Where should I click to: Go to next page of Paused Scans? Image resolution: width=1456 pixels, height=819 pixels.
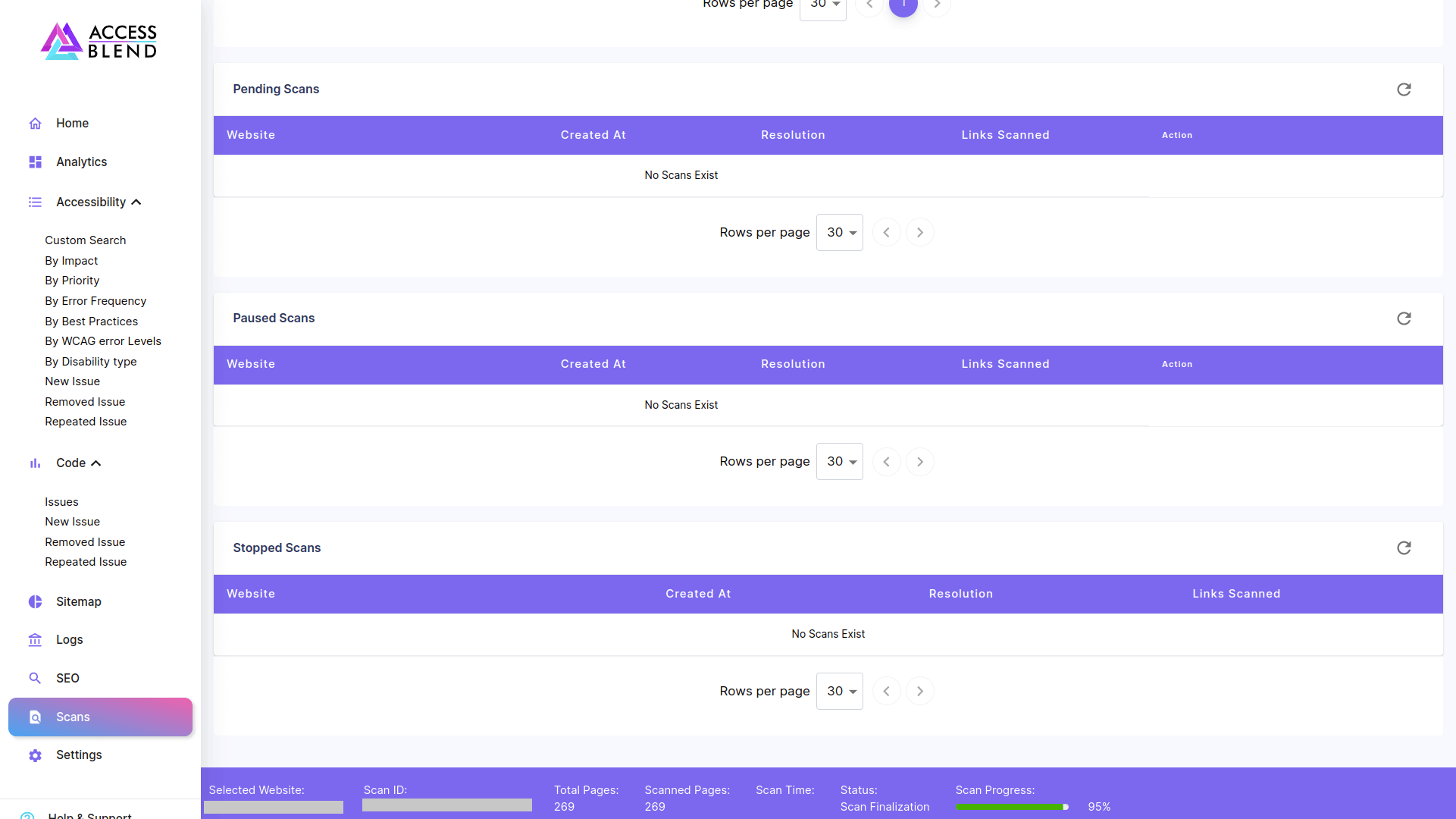click(920, 462)
